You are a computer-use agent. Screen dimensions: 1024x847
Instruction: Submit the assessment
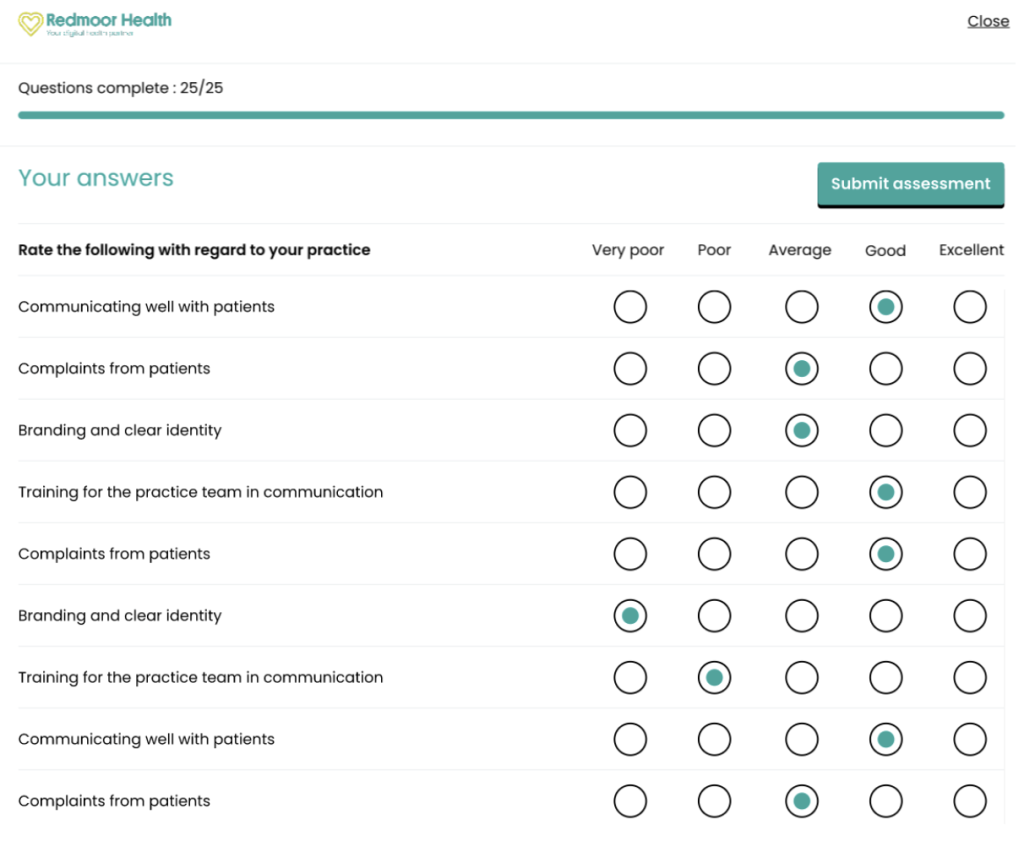(910, 184)
